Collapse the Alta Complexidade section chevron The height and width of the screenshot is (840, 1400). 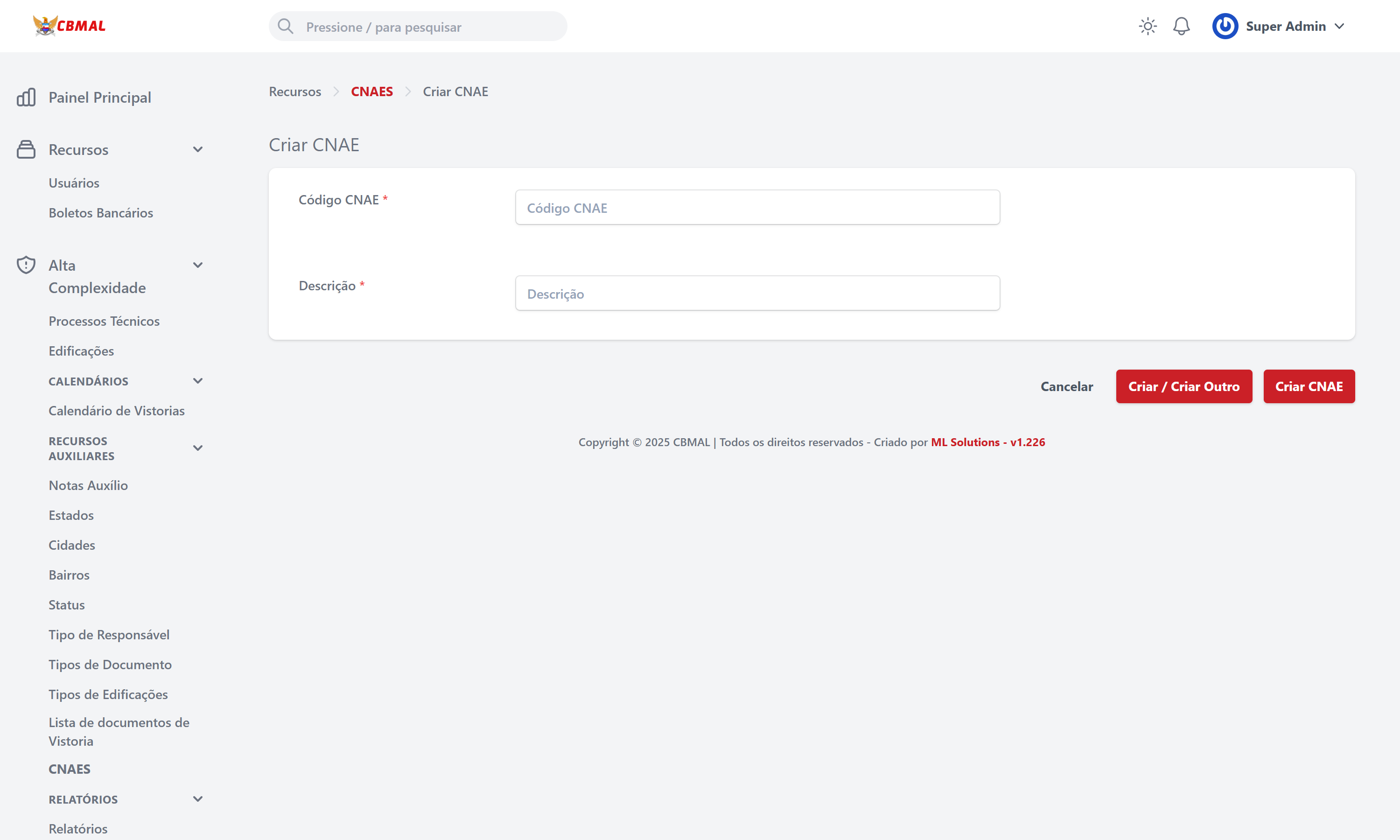[x=197, y=265]
